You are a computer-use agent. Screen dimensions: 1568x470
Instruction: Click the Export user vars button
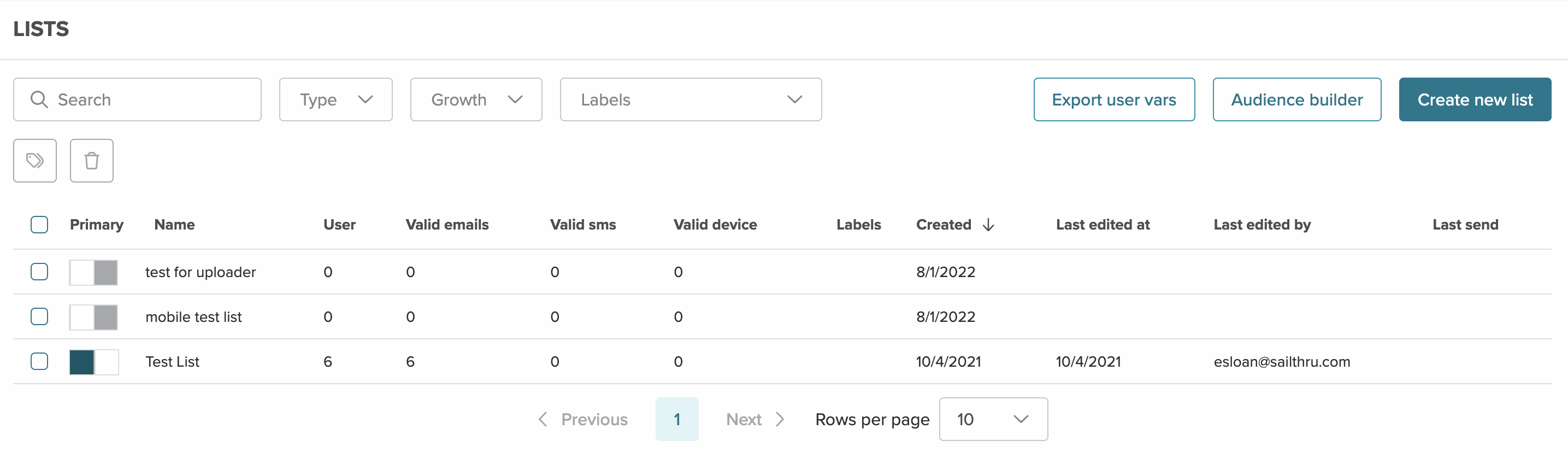[x=1113, y=99]
